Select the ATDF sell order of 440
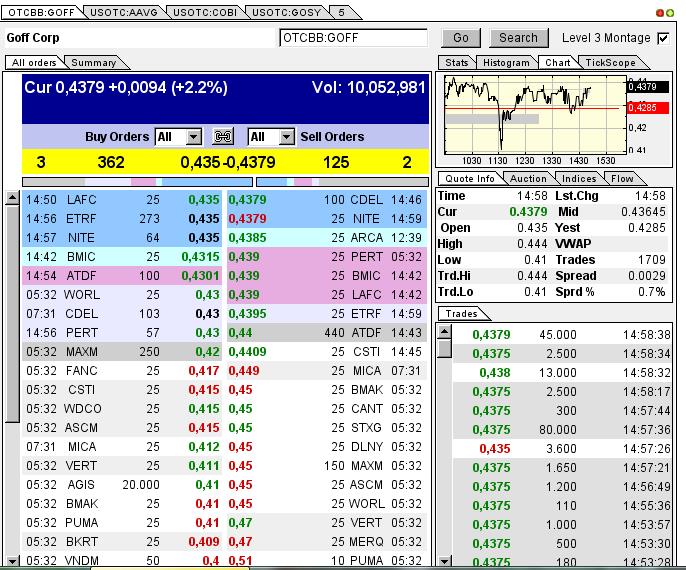686x570 pixels. tap(327, 333)
